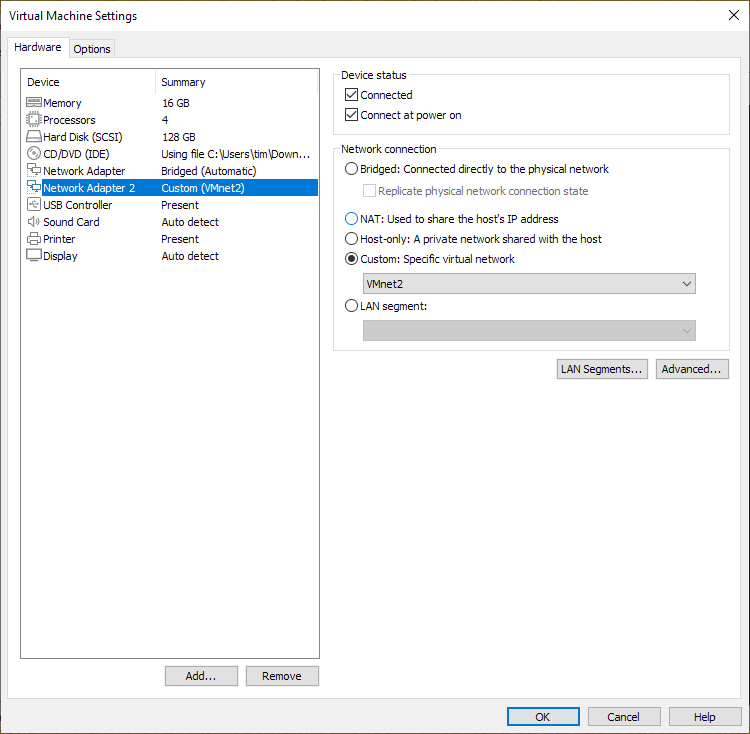The height and width of the screenshot is (734, 750).
Task: Click the USB Controller icon
Action: 33,205
